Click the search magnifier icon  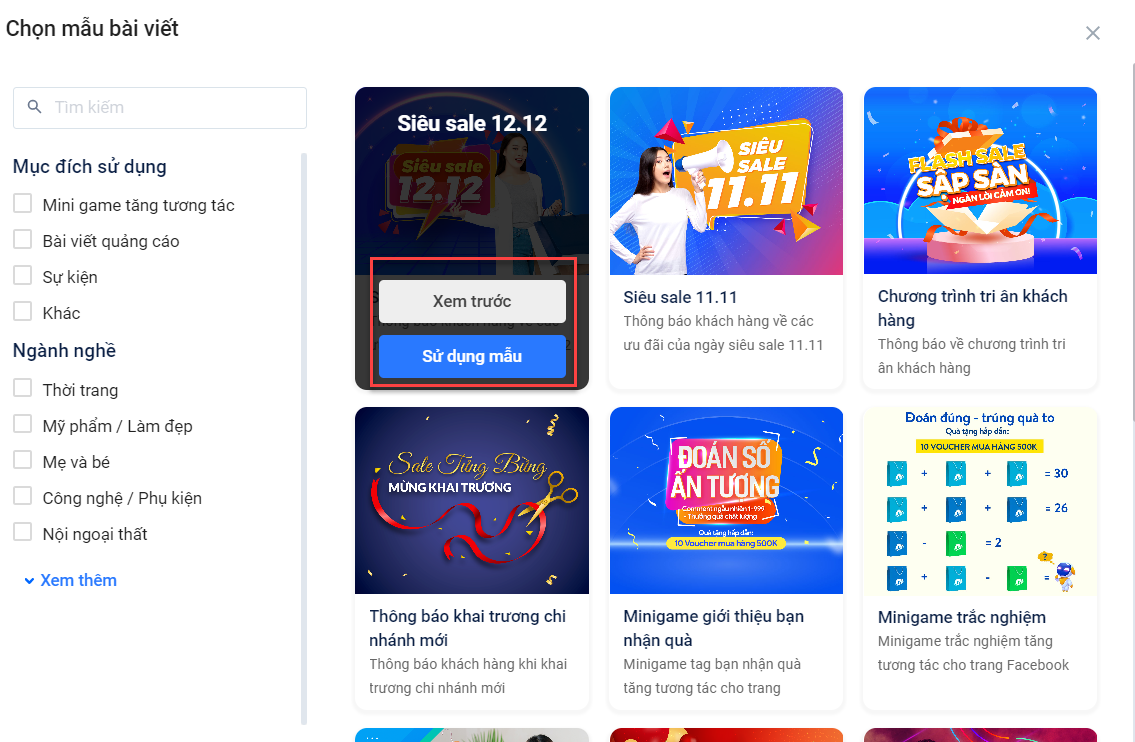click(34, 107)
